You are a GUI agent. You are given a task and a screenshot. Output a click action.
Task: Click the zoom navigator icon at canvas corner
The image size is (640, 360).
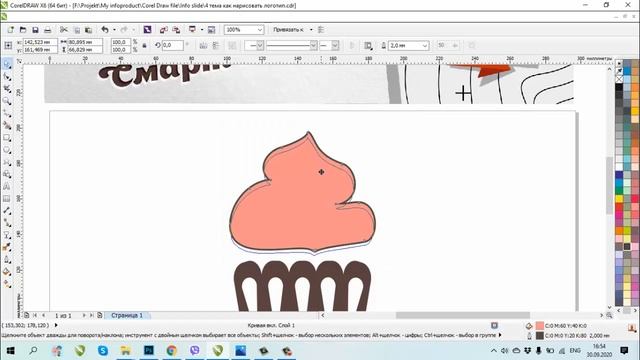[609, 316]
